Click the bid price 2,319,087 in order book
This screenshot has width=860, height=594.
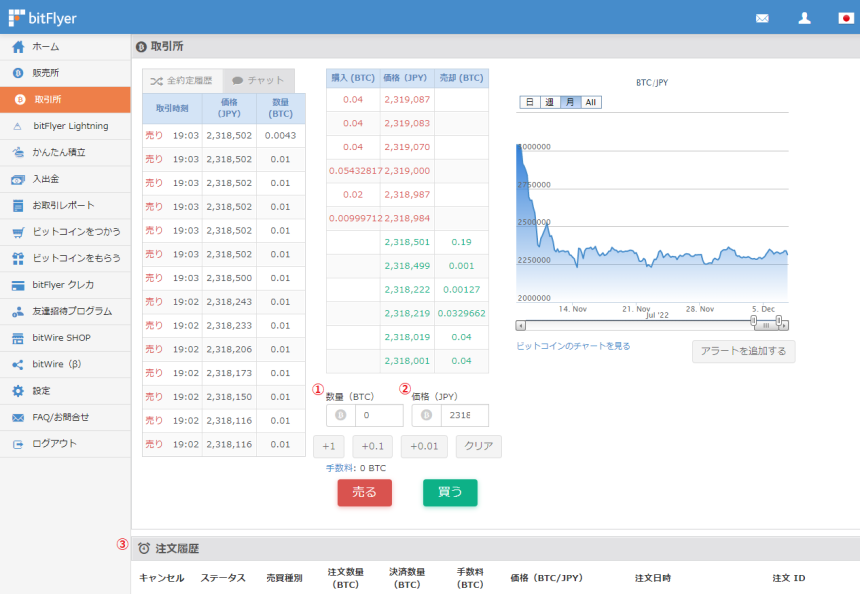(407, 100)
